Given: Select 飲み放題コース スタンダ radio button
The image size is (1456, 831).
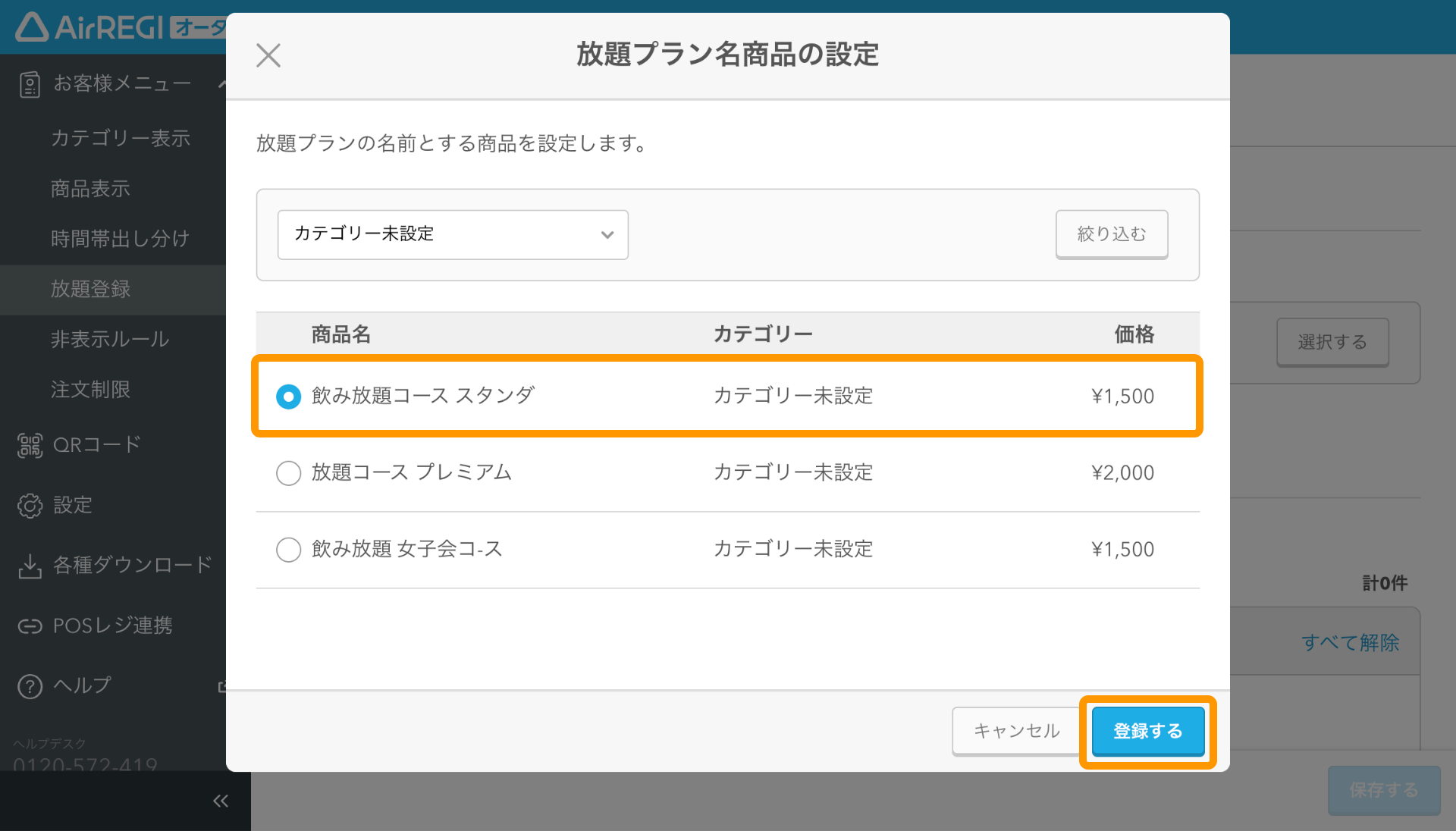Looking at the screenshot, I should click(288, 396).
